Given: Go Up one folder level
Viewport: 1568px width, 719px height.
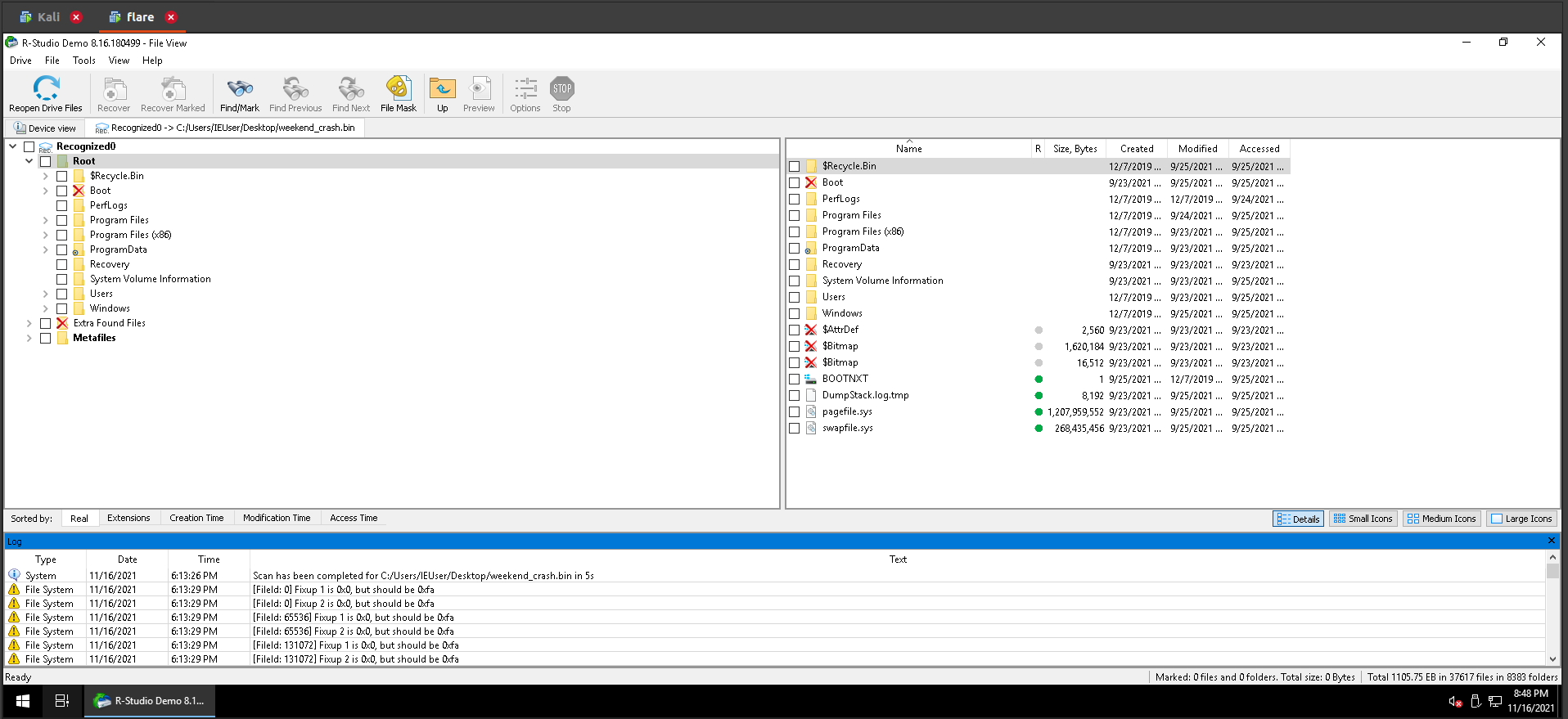Looking at the screenshot, I should point(443,88).
